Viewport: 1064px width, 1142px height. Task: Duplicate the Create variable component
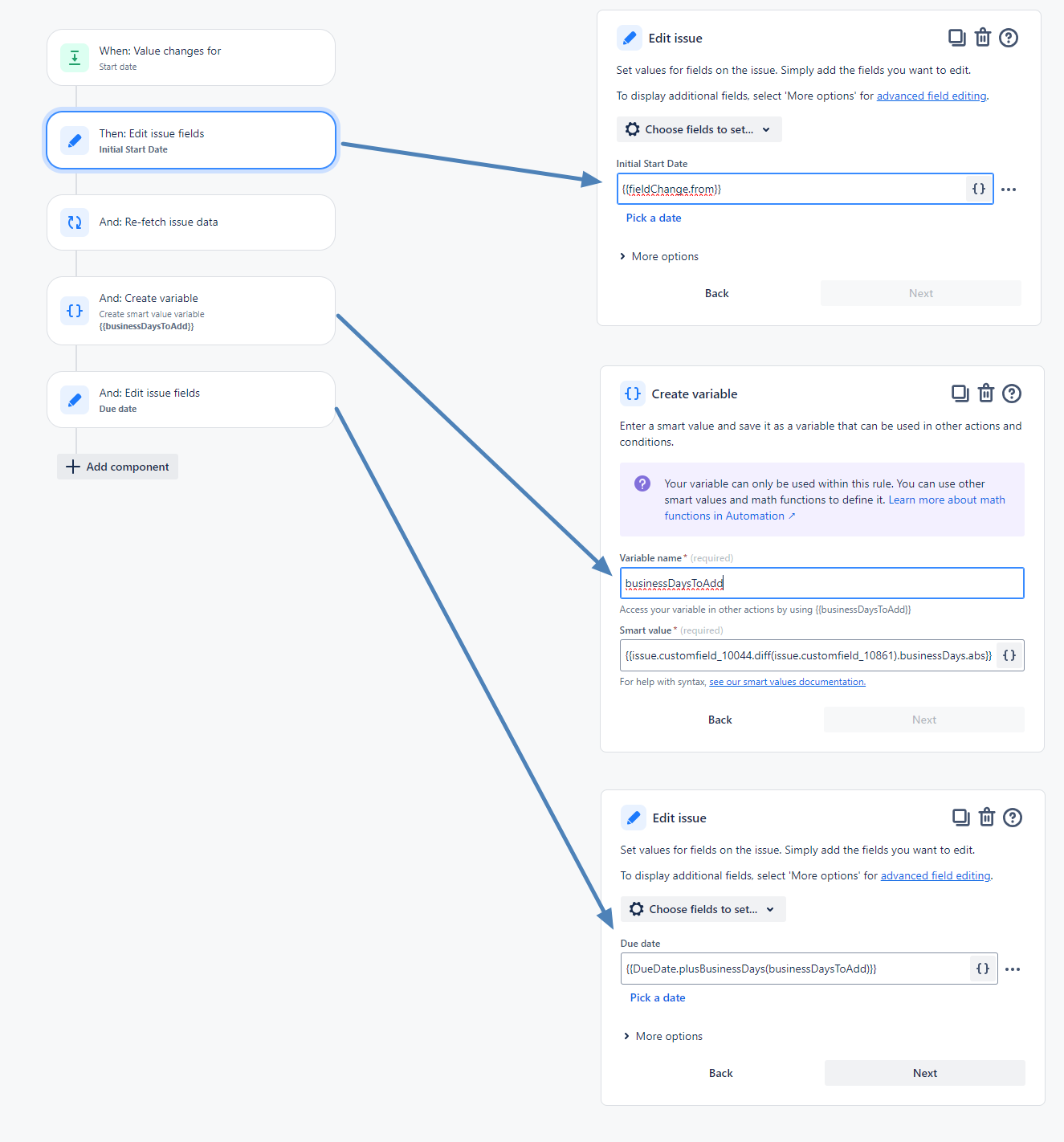tap(960, 394)
